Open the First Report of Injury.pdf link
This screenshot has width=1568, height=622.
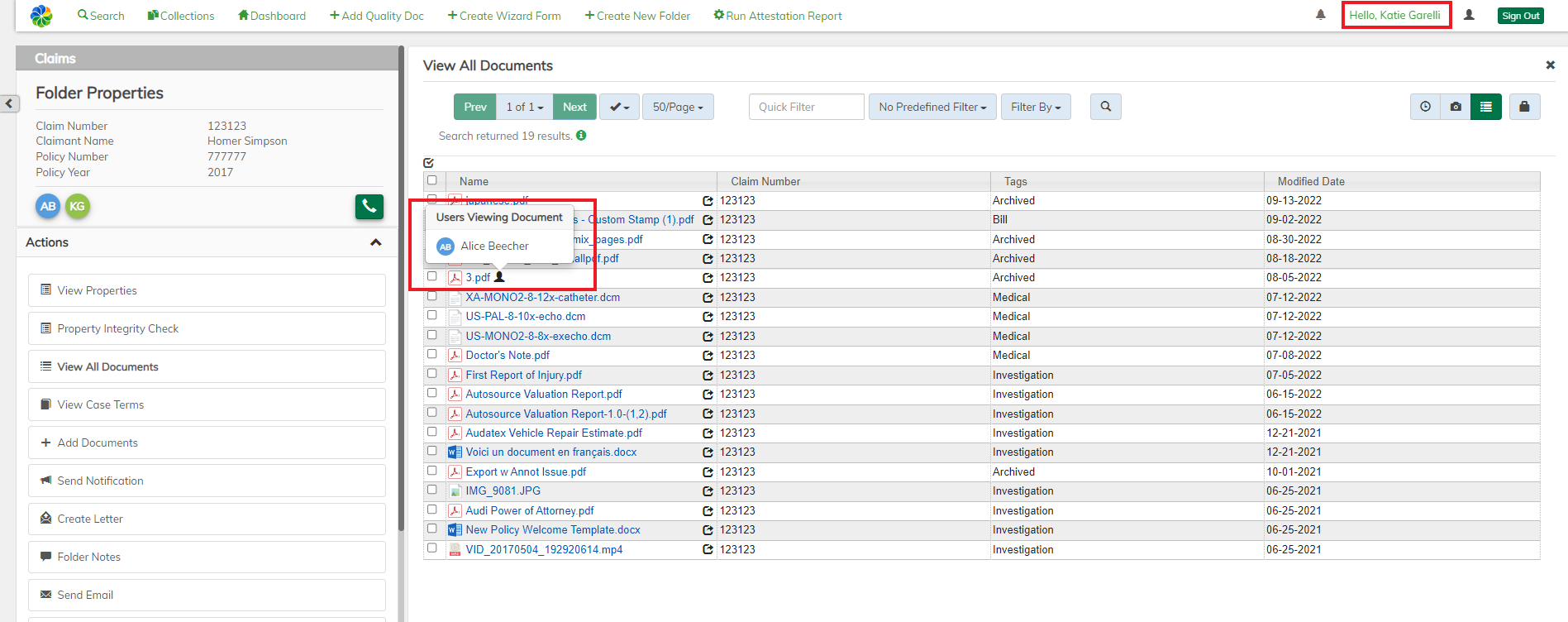coord(523,375)
